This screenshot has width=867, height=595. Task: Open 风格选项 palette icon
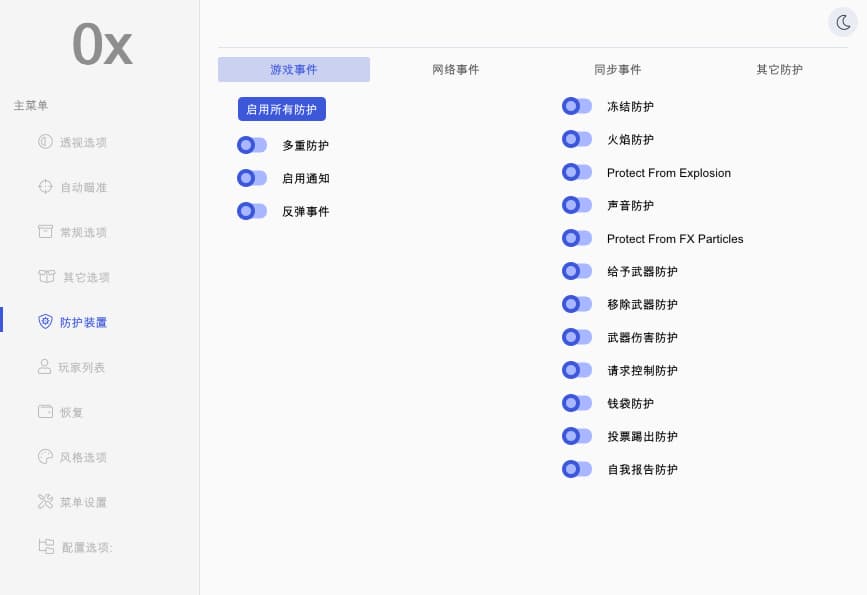(45, 456)
